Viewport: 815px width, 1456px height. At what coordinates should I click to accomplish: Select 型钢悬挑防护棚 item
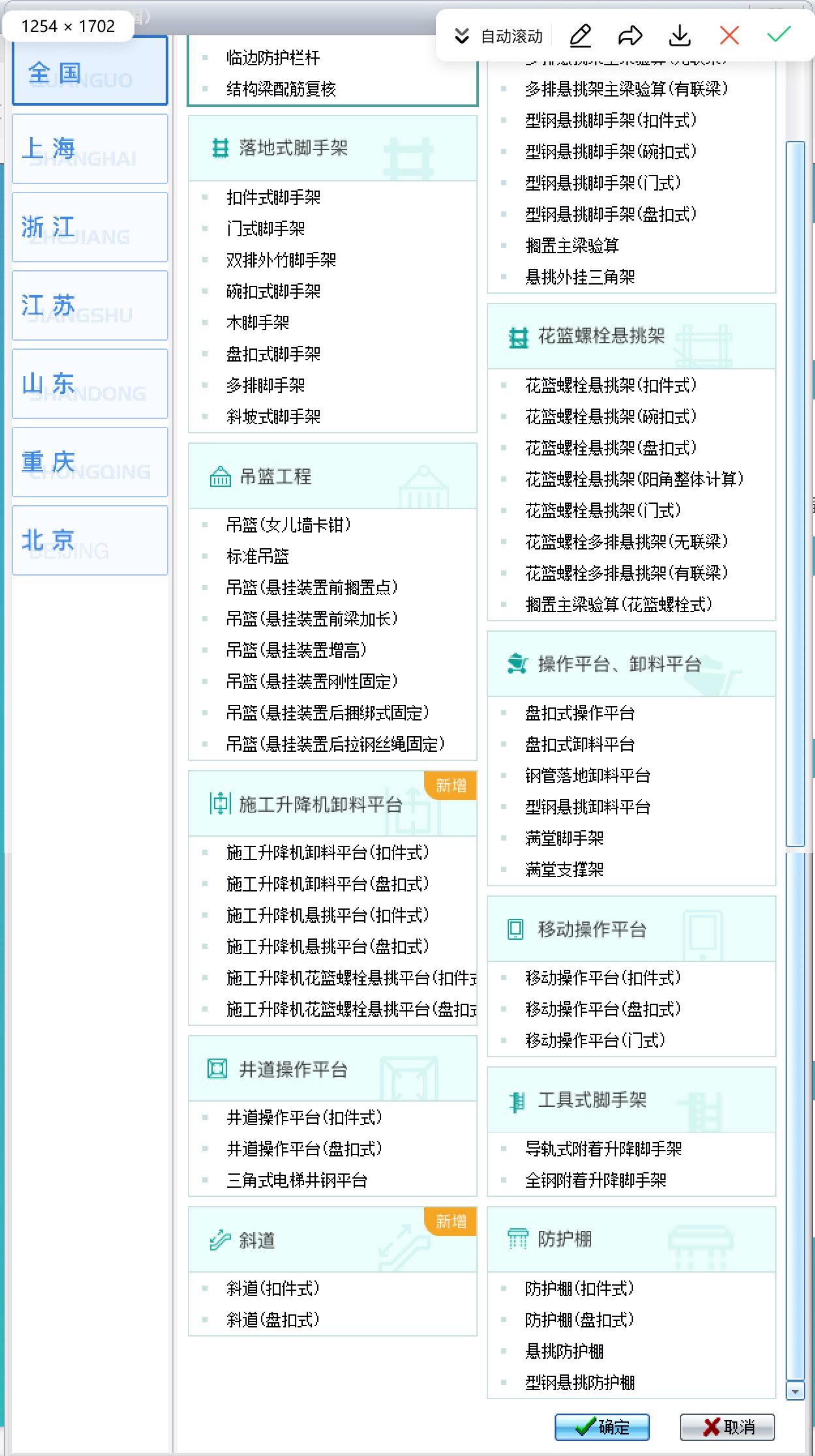click(x=580, y=1383)
